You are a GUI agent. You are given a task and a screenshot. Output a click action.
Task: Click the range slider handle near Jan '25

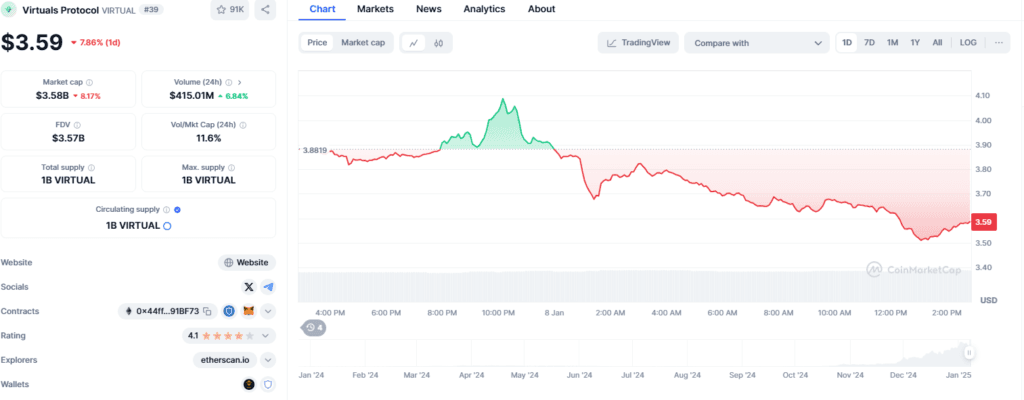click(969, 352)
